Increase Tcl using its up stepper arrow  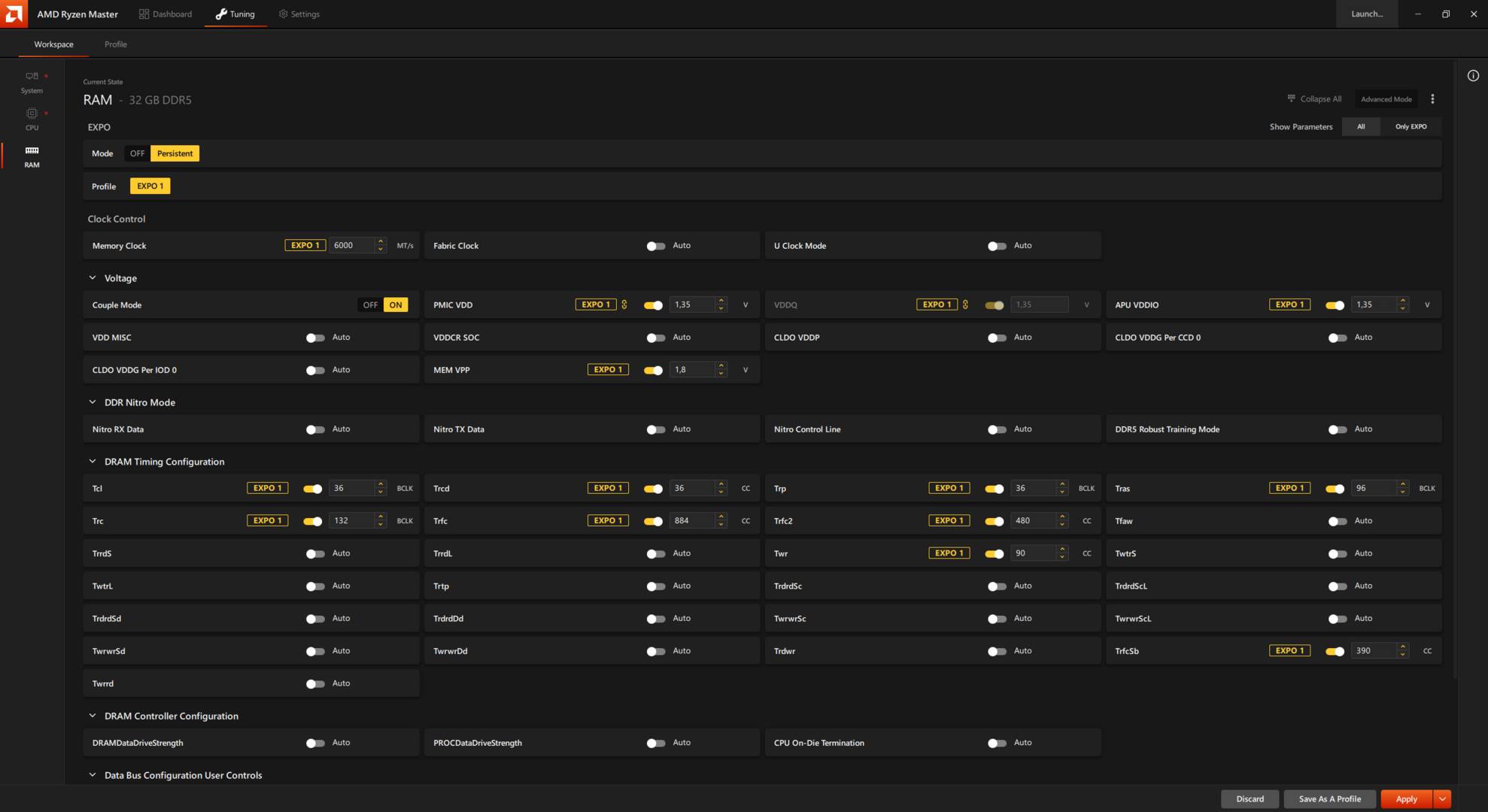381,484
